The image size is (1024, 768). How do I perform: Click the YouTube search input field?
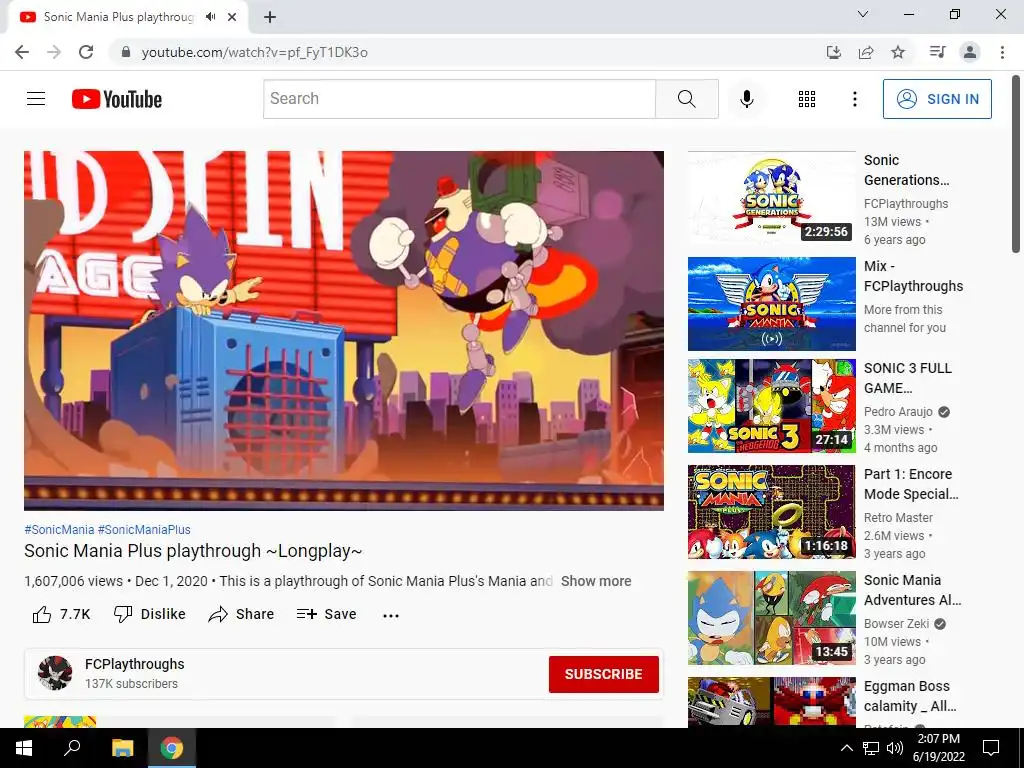459,99
